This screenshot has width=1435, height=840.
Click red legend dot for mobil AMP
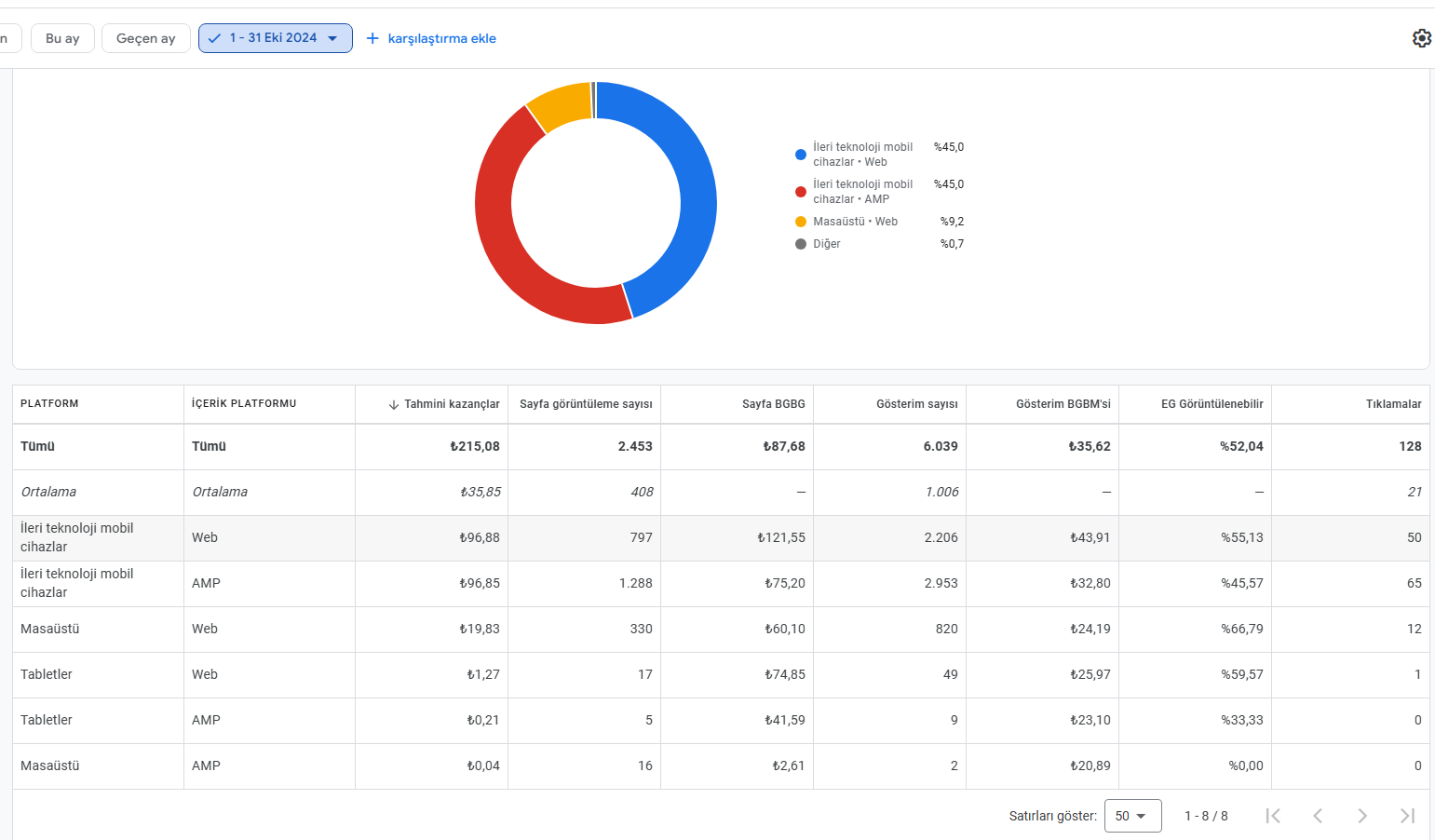801,192
